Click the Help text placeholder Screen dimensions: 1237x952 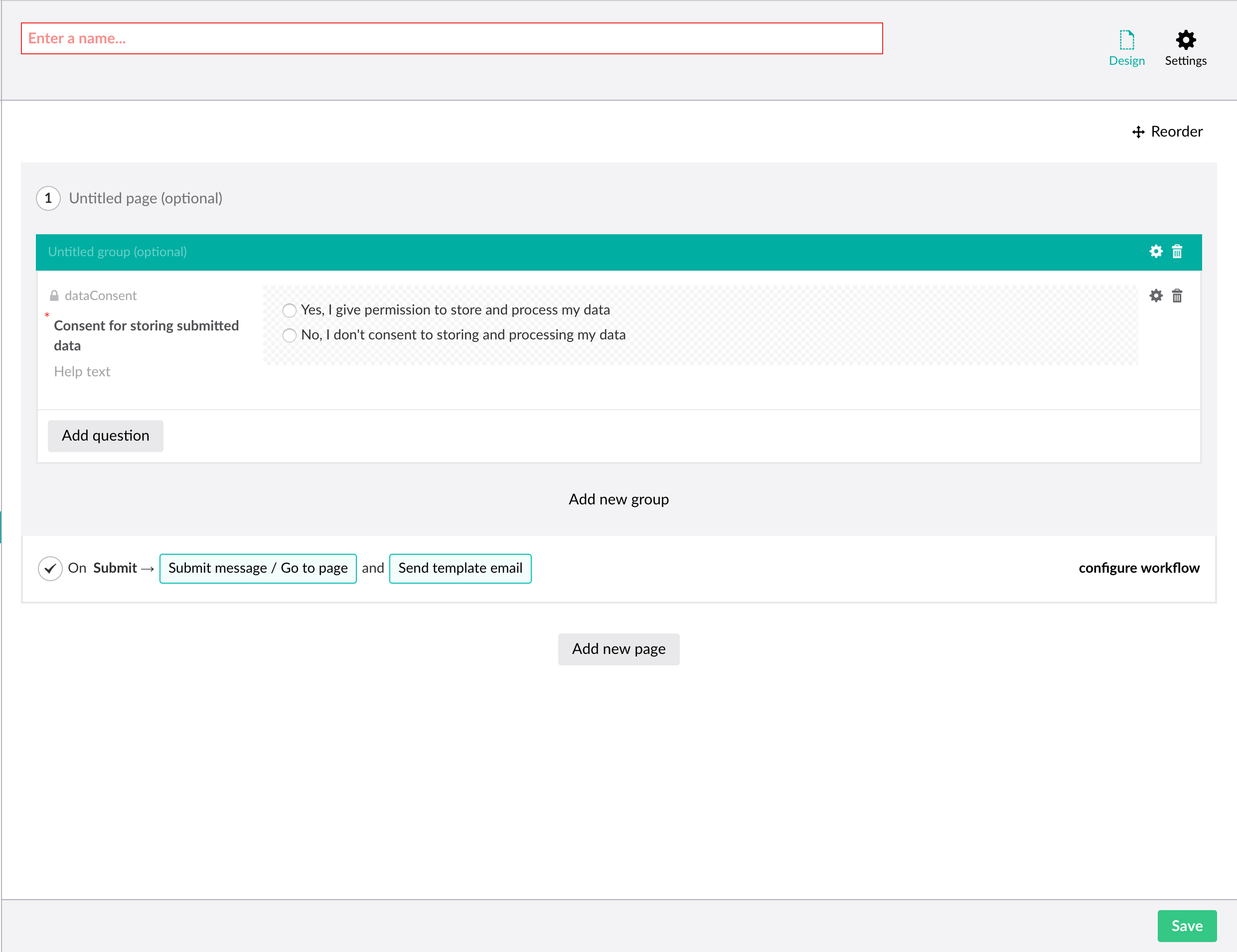pos(82,371)
